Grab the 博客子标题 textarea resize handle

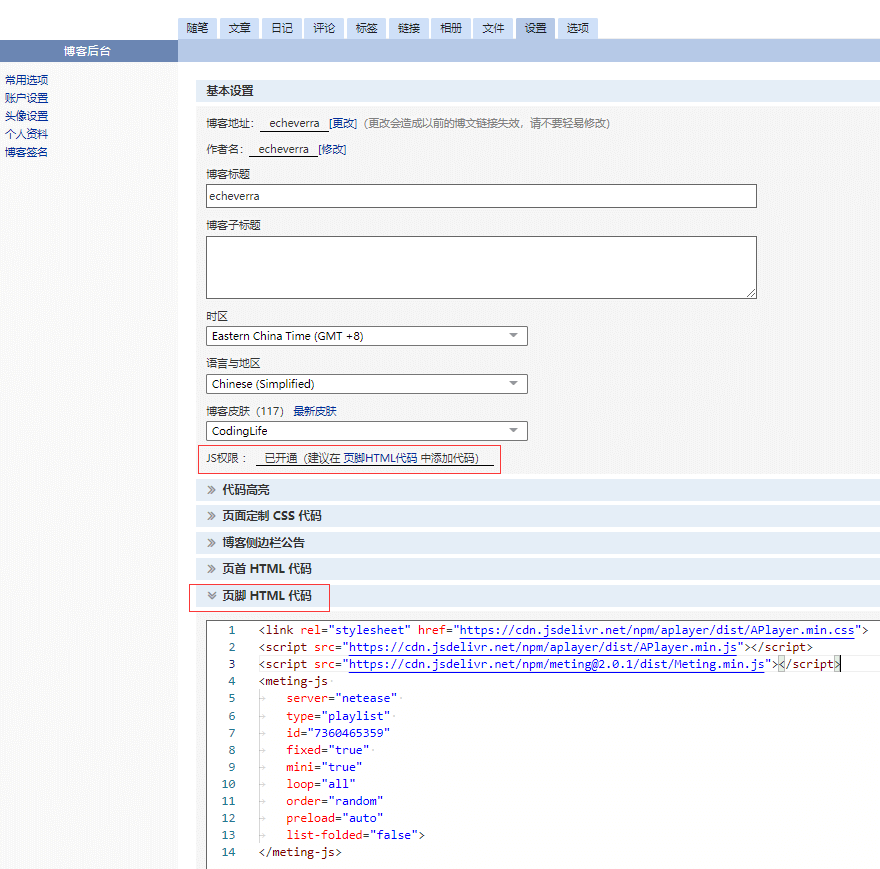751,293
